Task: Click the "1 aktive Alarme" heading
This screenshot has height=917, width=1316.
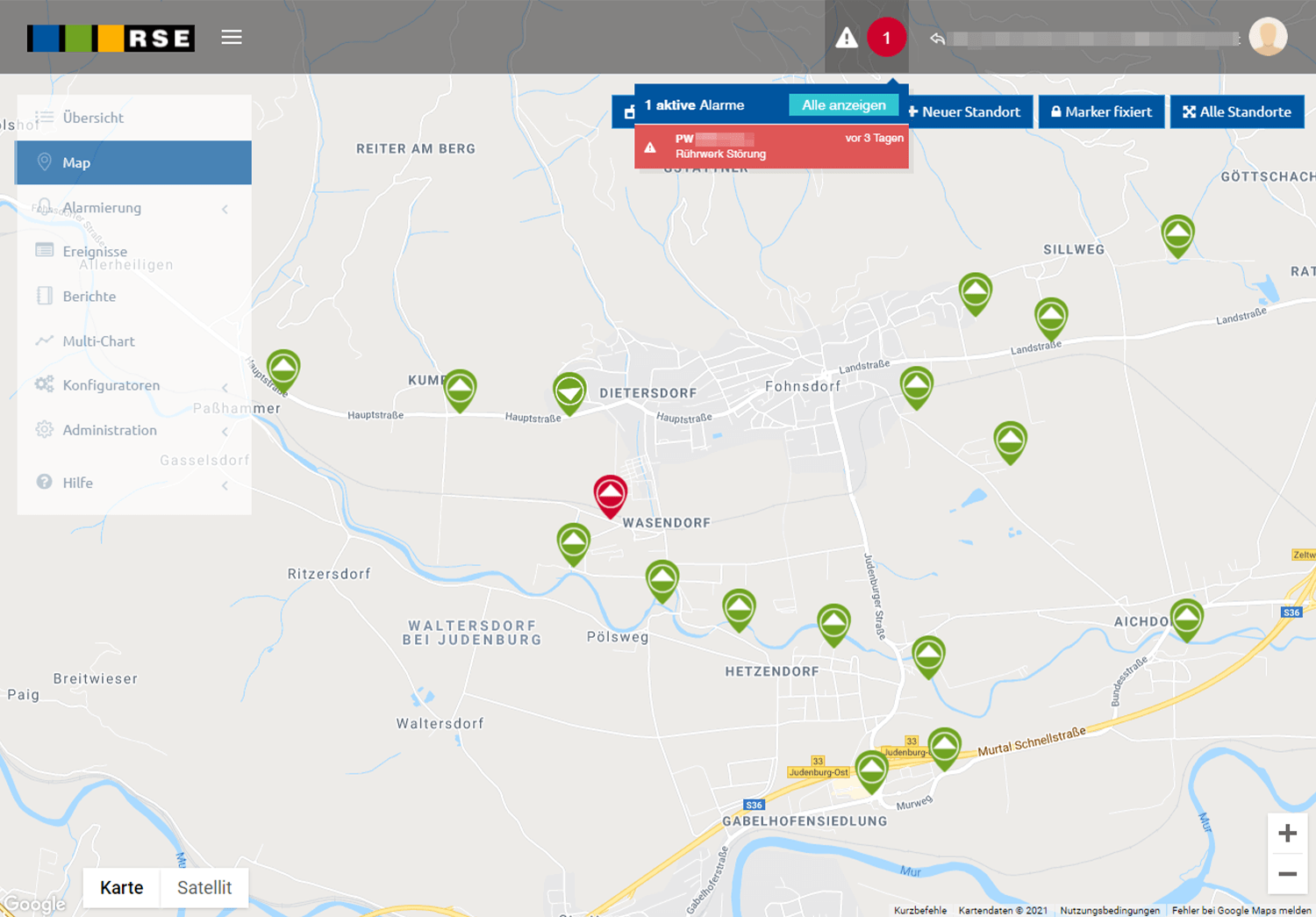Action: tap(694, 105)
